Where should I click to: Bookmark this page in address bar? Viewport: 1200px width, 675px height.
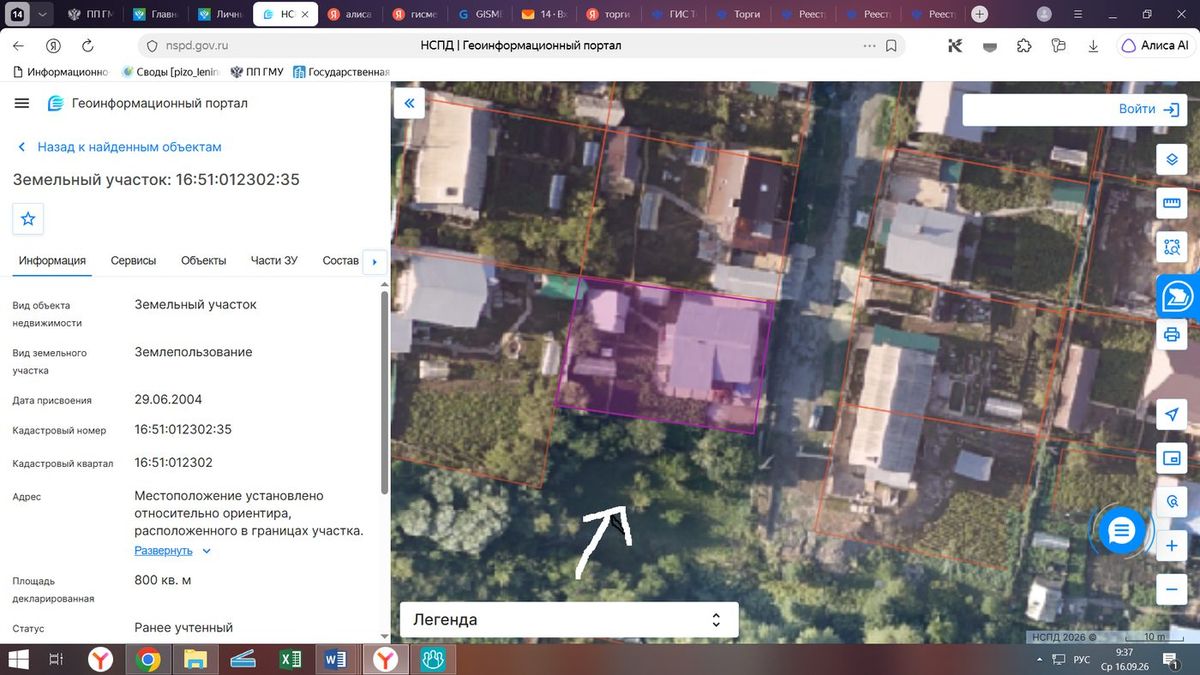[890, 46]
